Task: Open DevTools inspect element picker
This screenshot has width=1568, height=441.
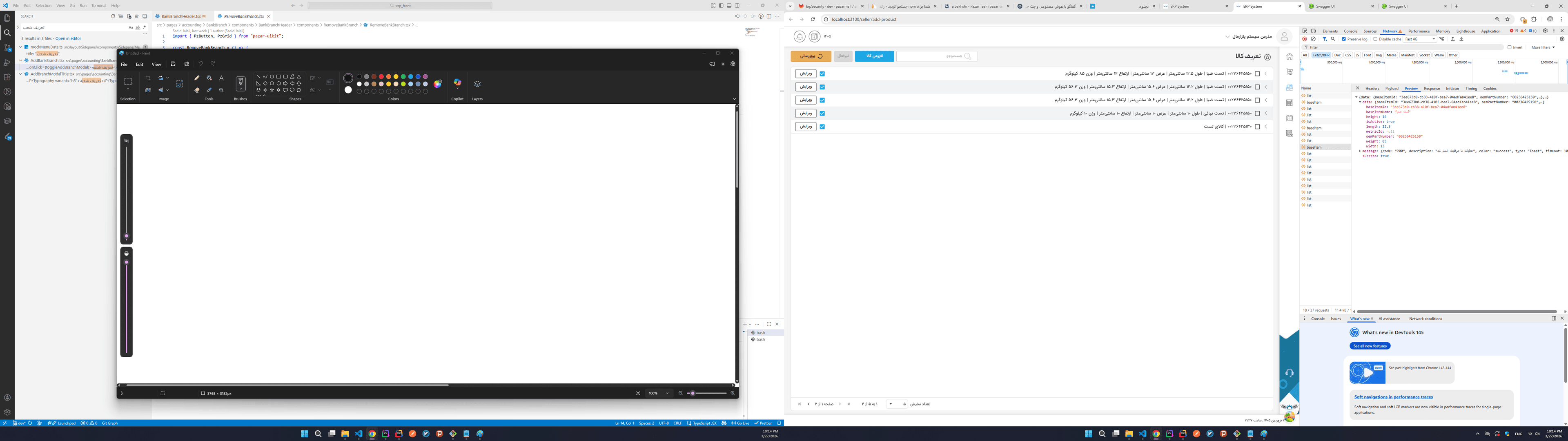Action: [x=1305, y=31]
